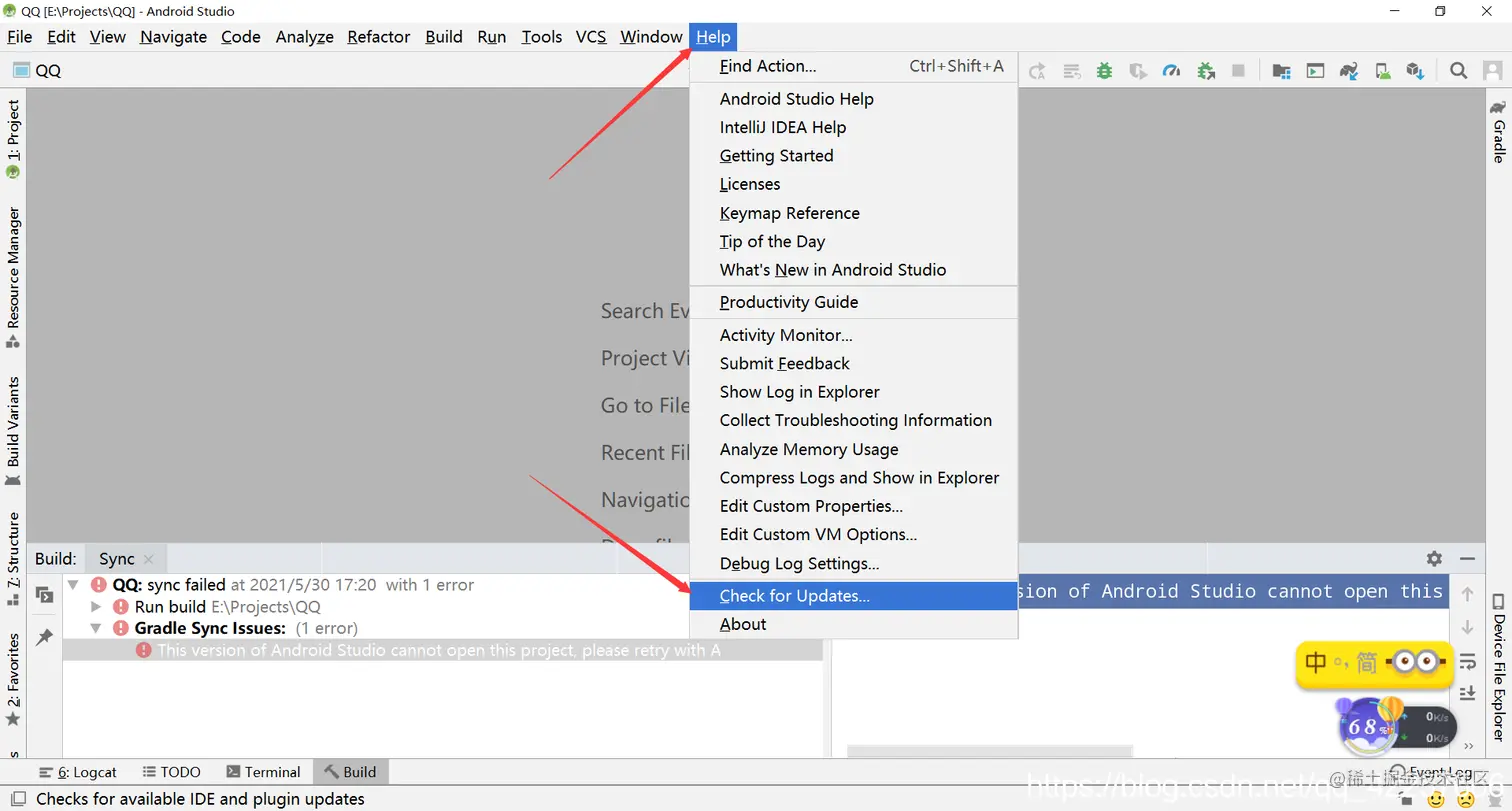The image size is (1512, 811).
Task: Open the Resource Manager side tab
Action: tap(13, 278)
